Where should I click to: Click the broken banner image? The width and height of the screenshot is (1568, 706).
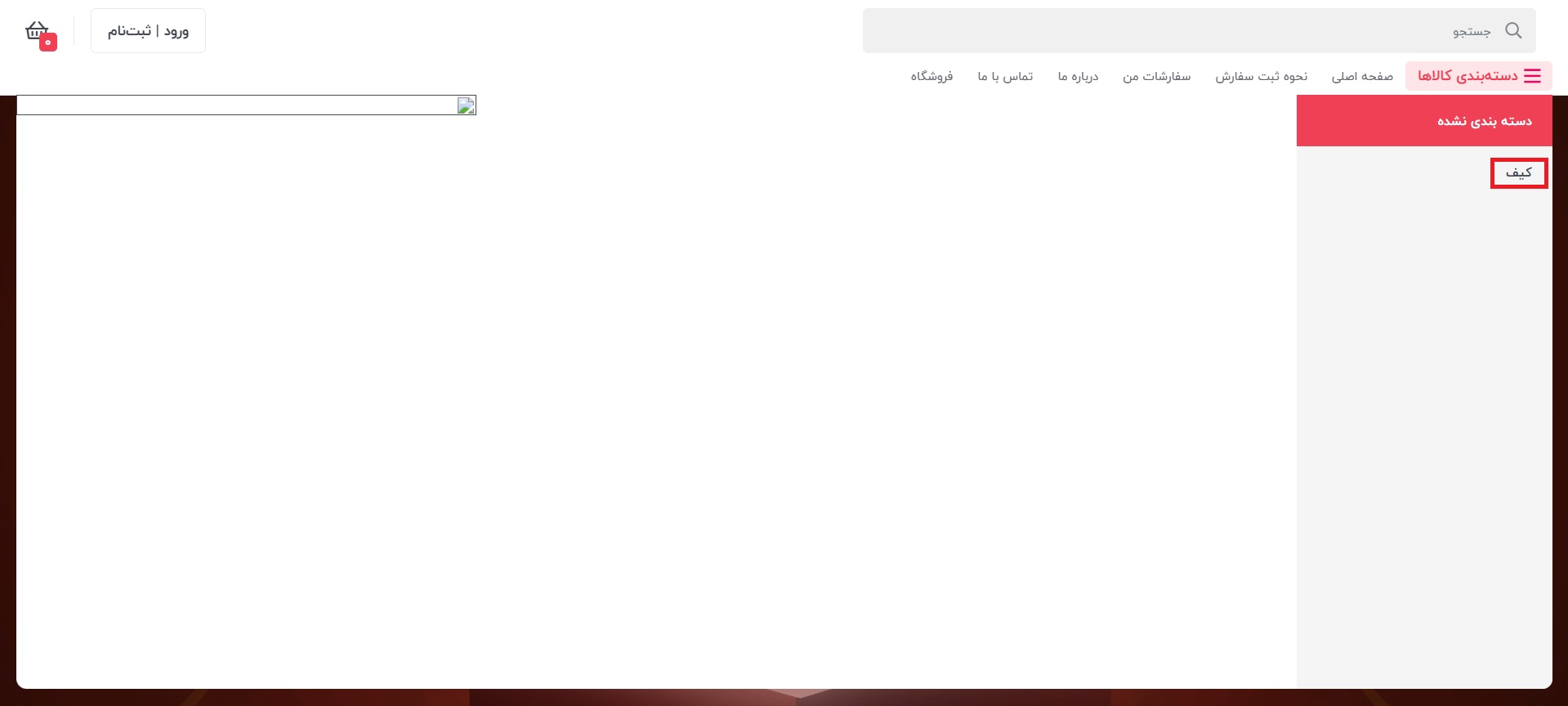[246, 105]
